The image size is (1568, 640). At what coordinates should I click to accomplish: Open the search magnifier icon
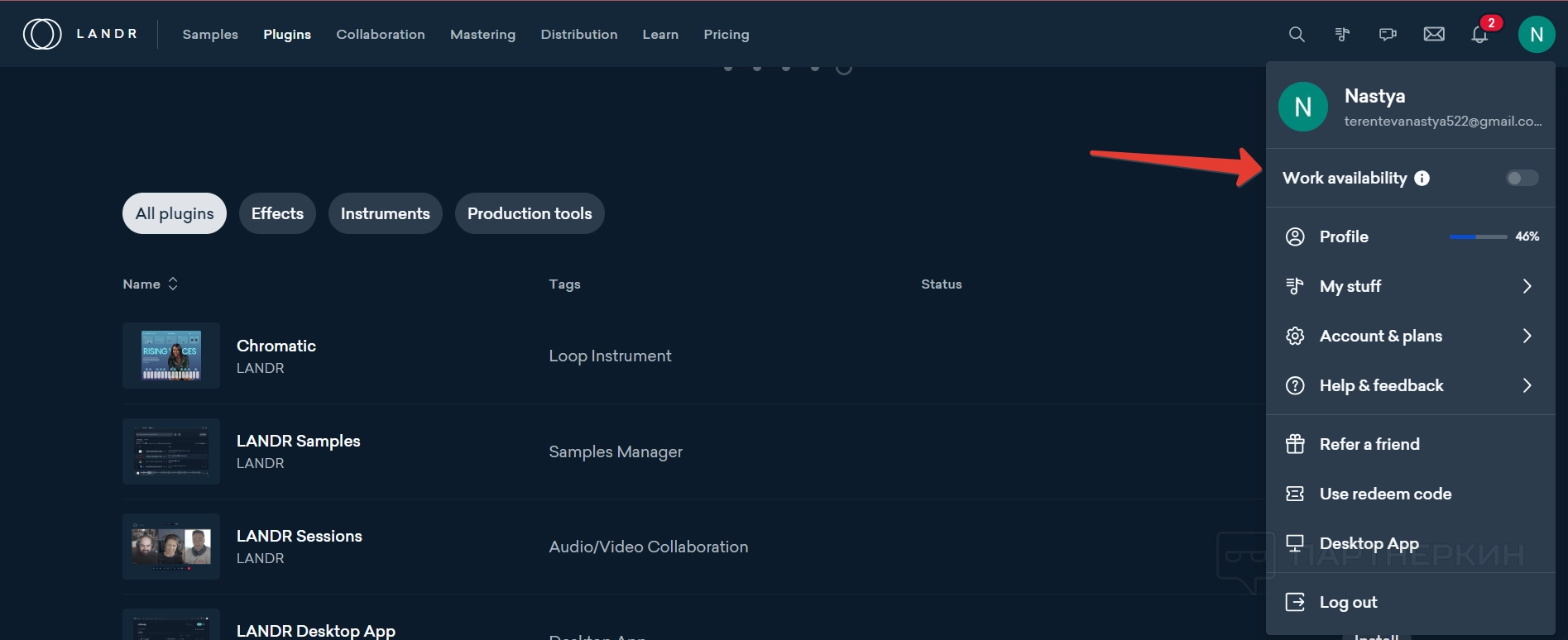[1297, 34]
